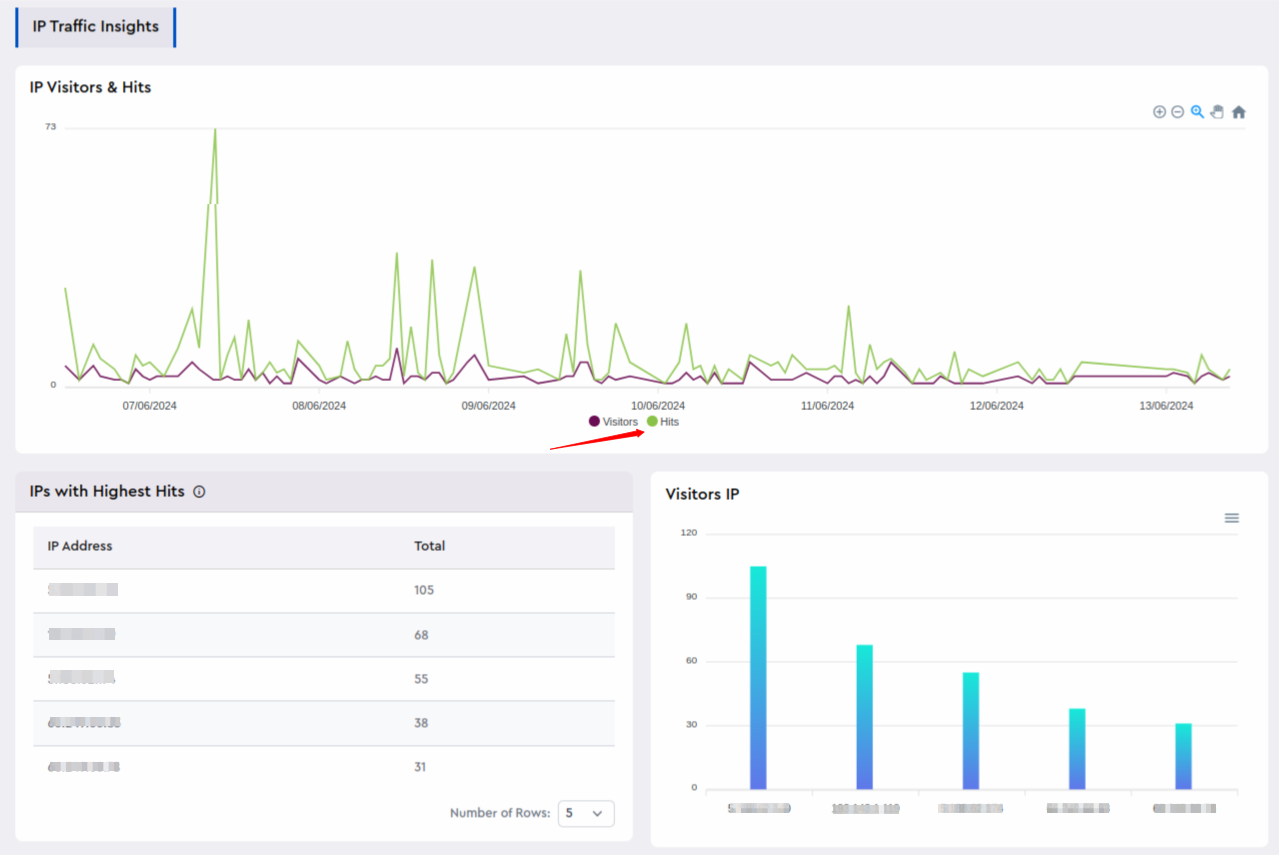Click the Number of Rows label

tap(500, 813)
